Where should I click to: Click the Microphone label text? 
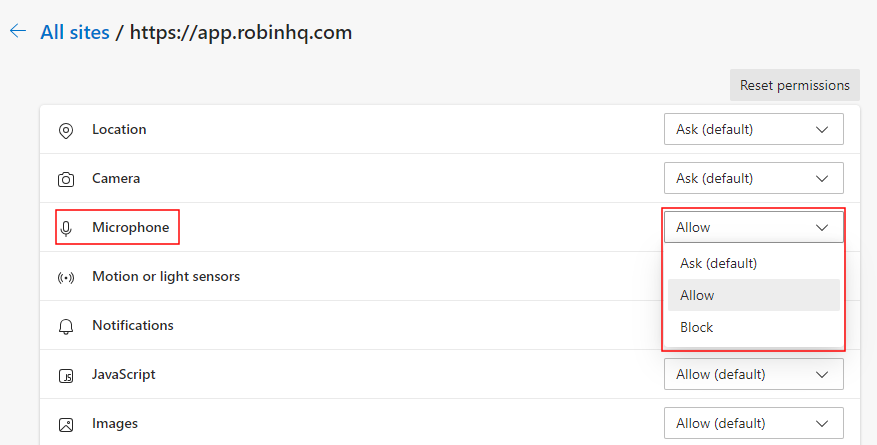click(130, 227)
